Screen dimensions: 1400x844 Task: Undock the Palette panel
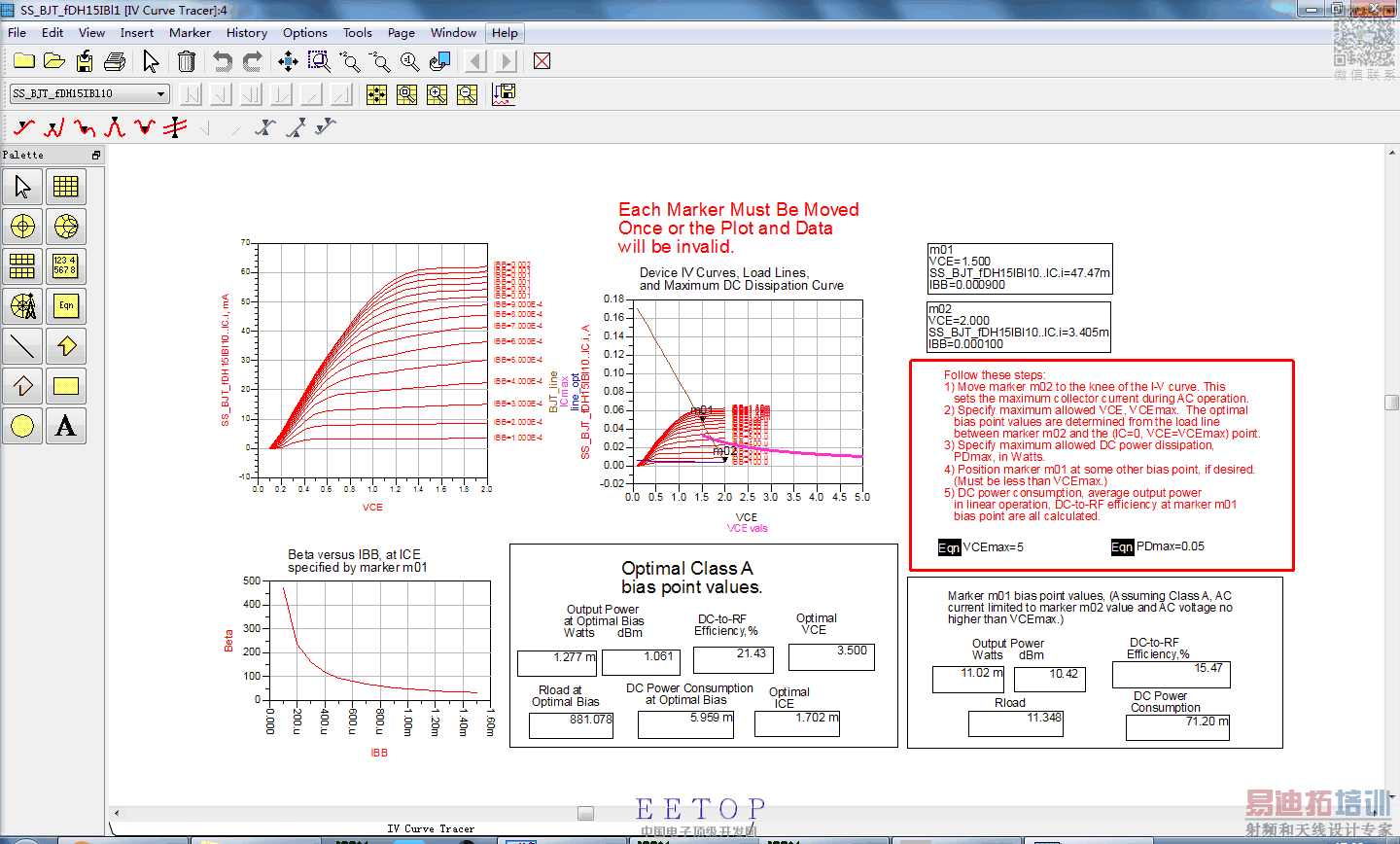[96, 156]
